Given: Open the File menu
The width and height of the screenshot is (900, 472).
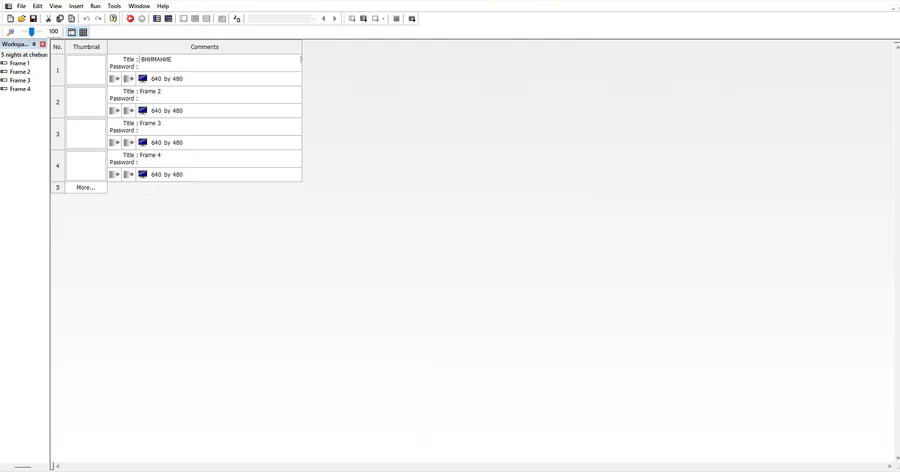Looking at the screenshot, I should click(x=21, y=6).
